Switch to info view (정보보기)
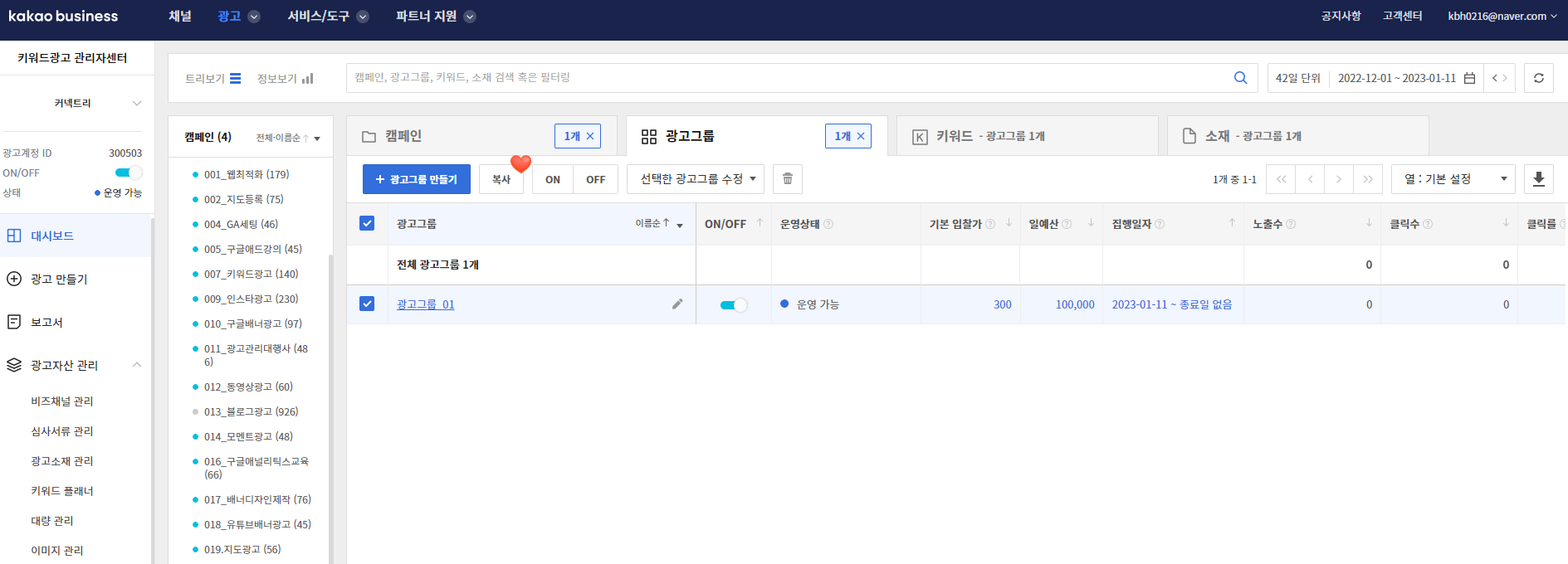1568x564 pixels. tap(285, 78)
